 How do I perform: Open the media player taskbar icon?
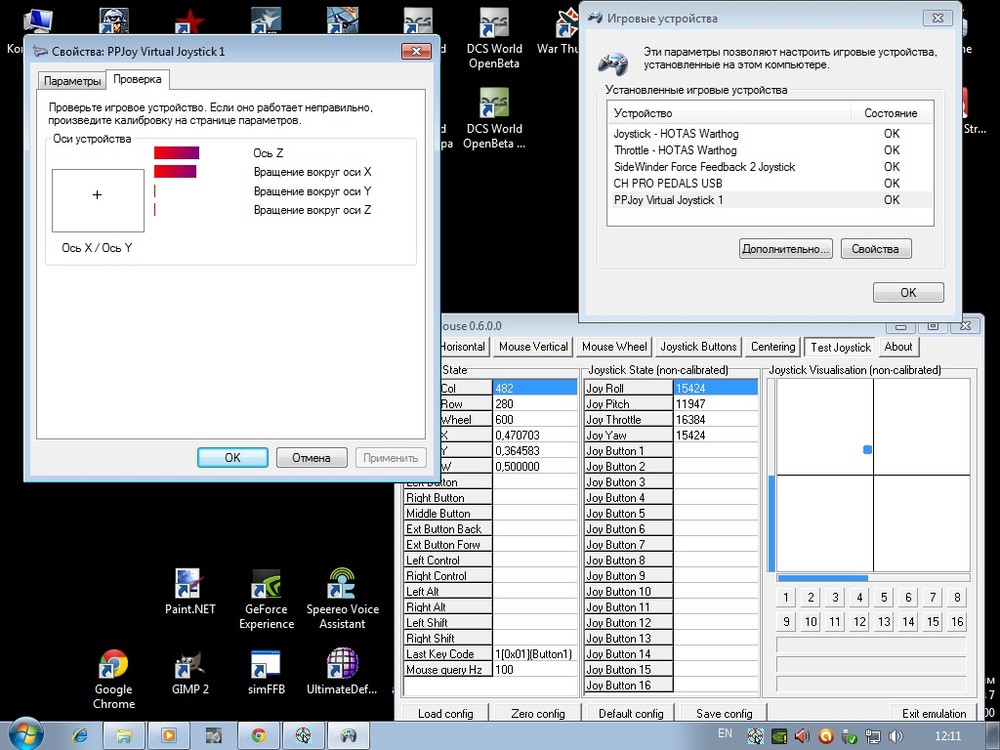pyautogui.click(x=168, y=735)
